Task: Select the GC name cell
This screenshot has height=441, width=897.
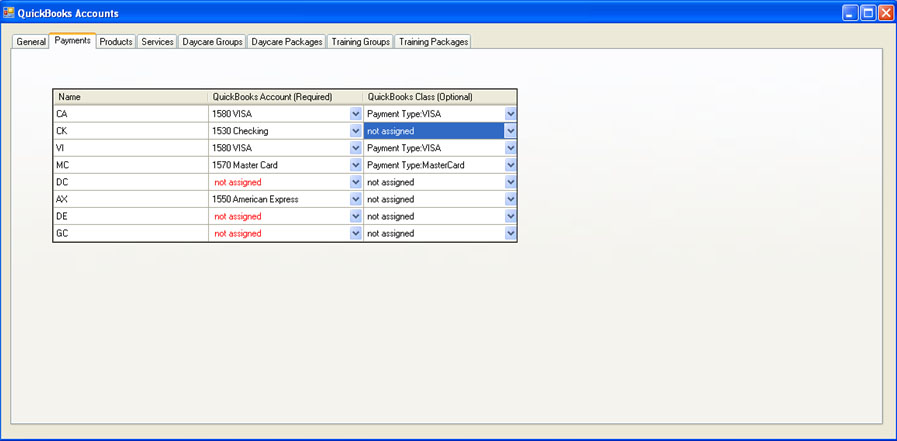Action: [x=131, y=234]
